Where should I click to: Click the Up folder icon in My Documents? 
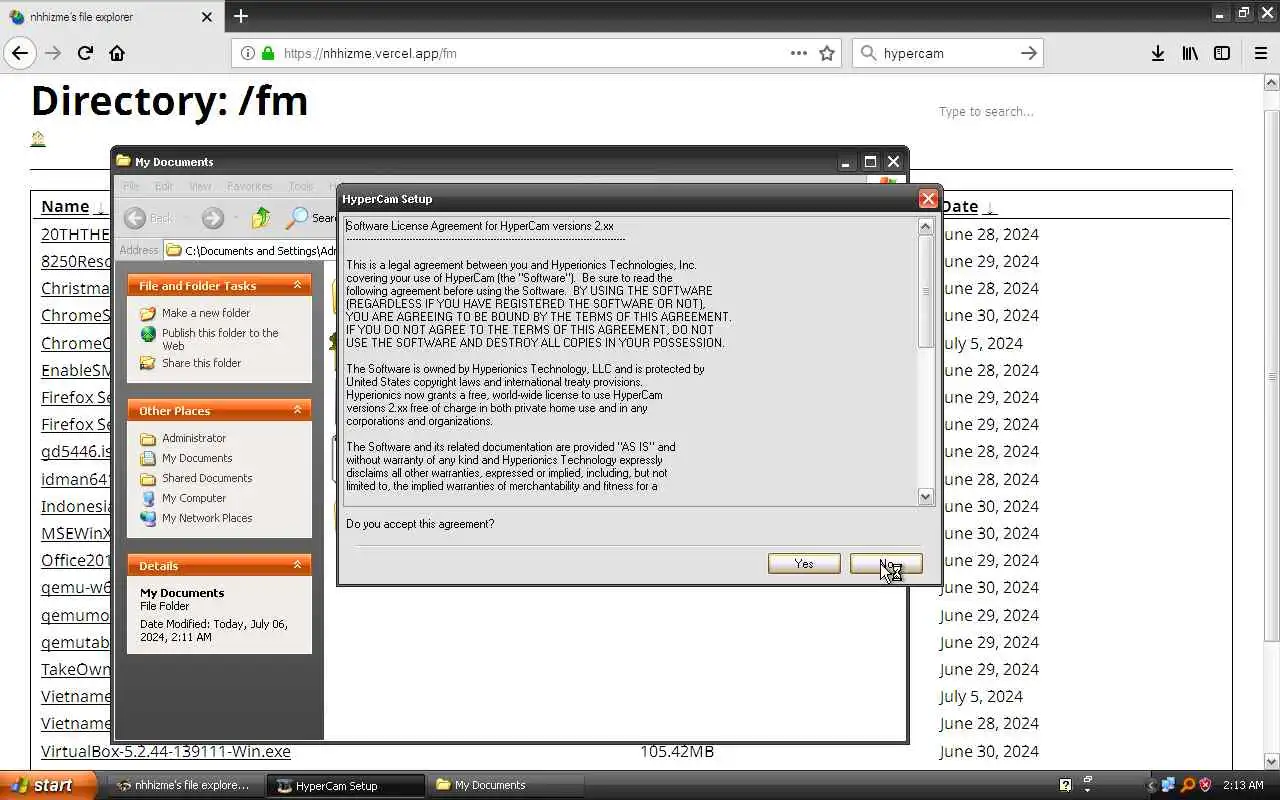coord(261,218)
